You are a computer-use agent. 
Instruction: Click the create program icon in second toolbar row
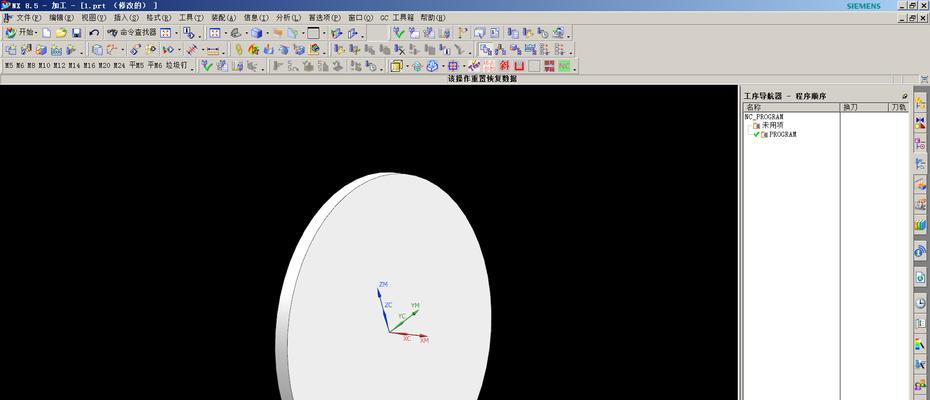coord(11,50)
